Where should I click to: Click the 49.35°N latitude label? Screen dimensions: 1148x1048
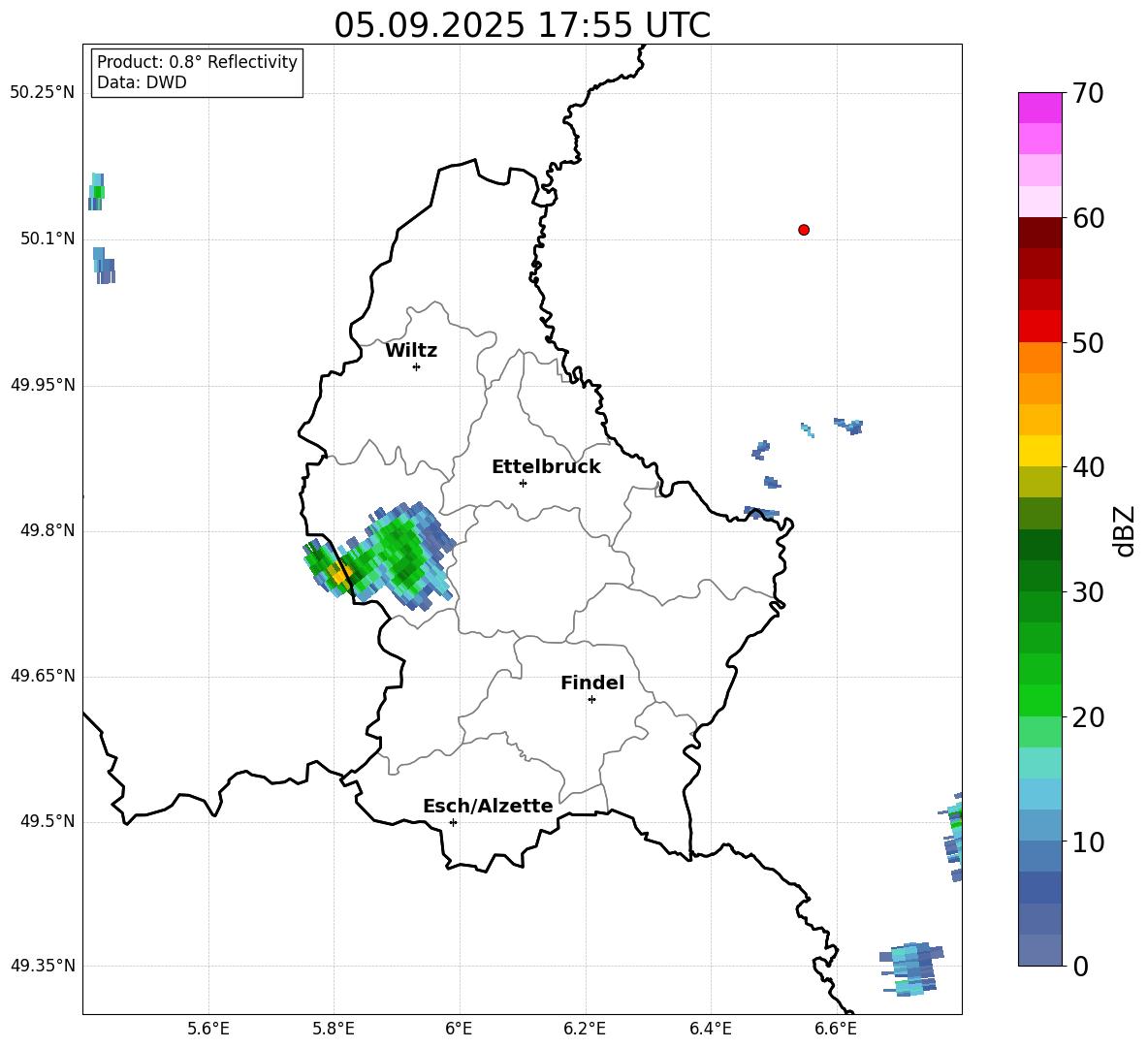[43, 966]
